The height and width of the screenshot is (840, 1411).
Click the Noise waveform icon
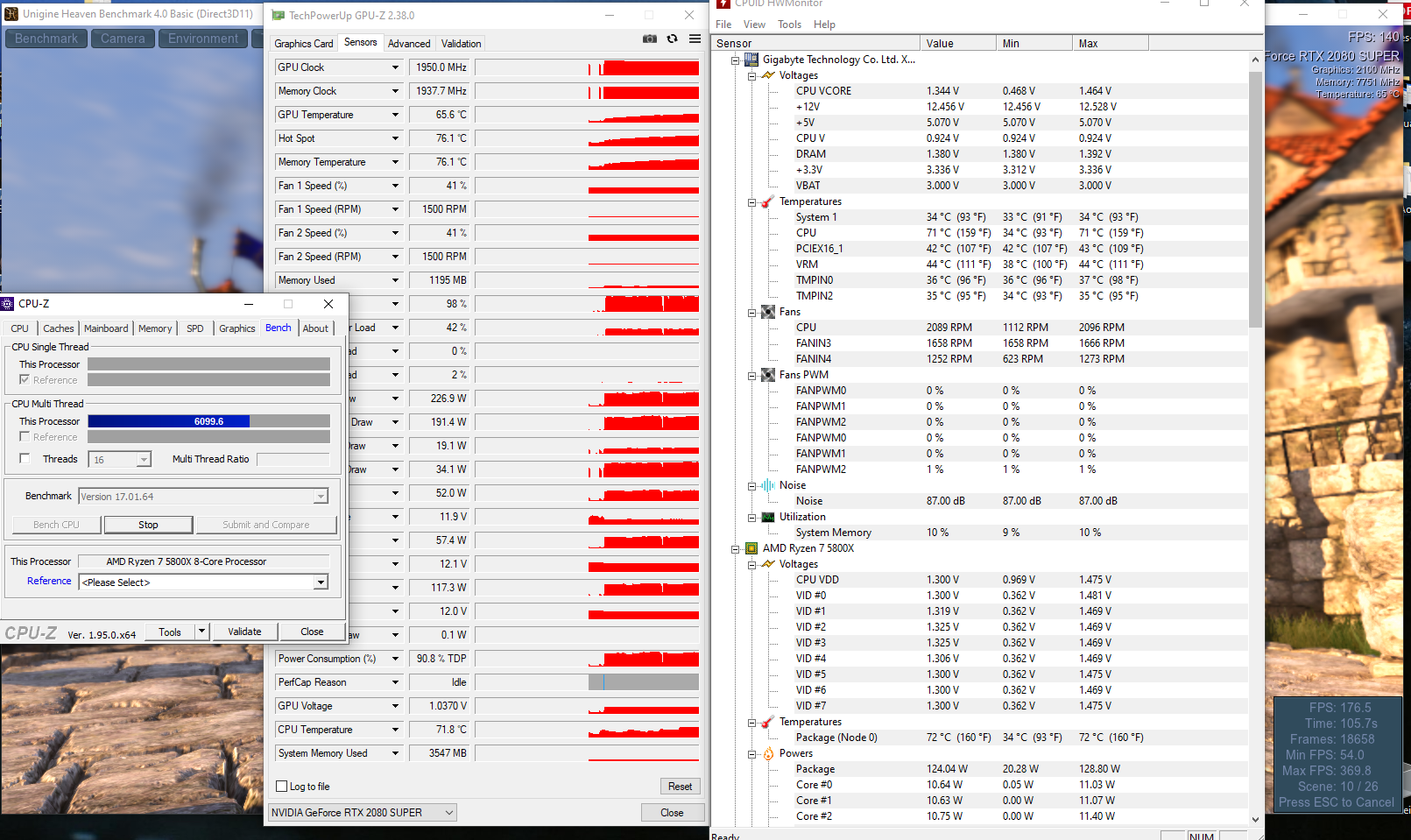point(768,485)
